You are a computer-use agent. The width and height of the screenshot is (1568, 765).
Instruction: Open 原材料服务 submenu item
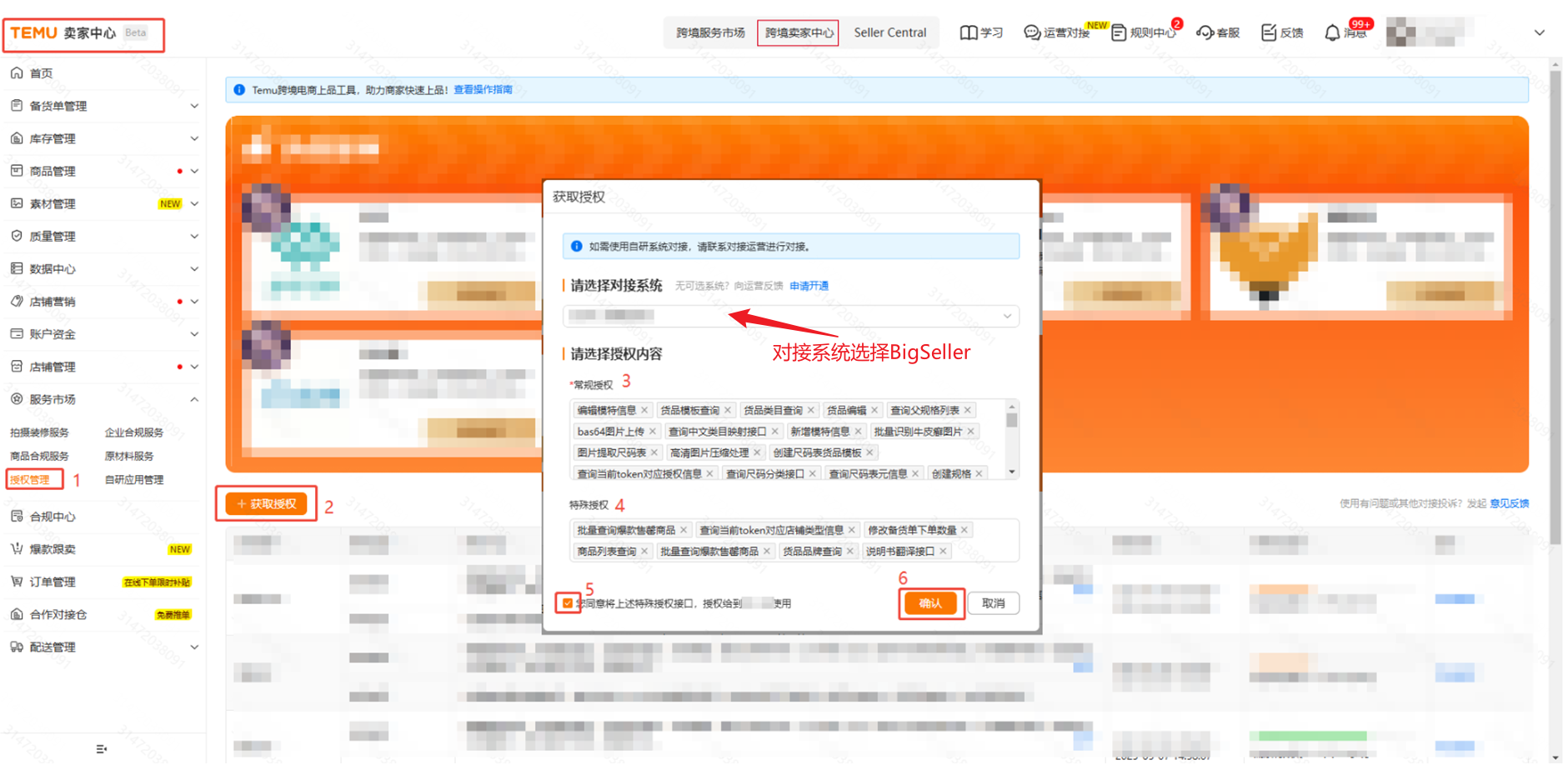coord(129,456)
